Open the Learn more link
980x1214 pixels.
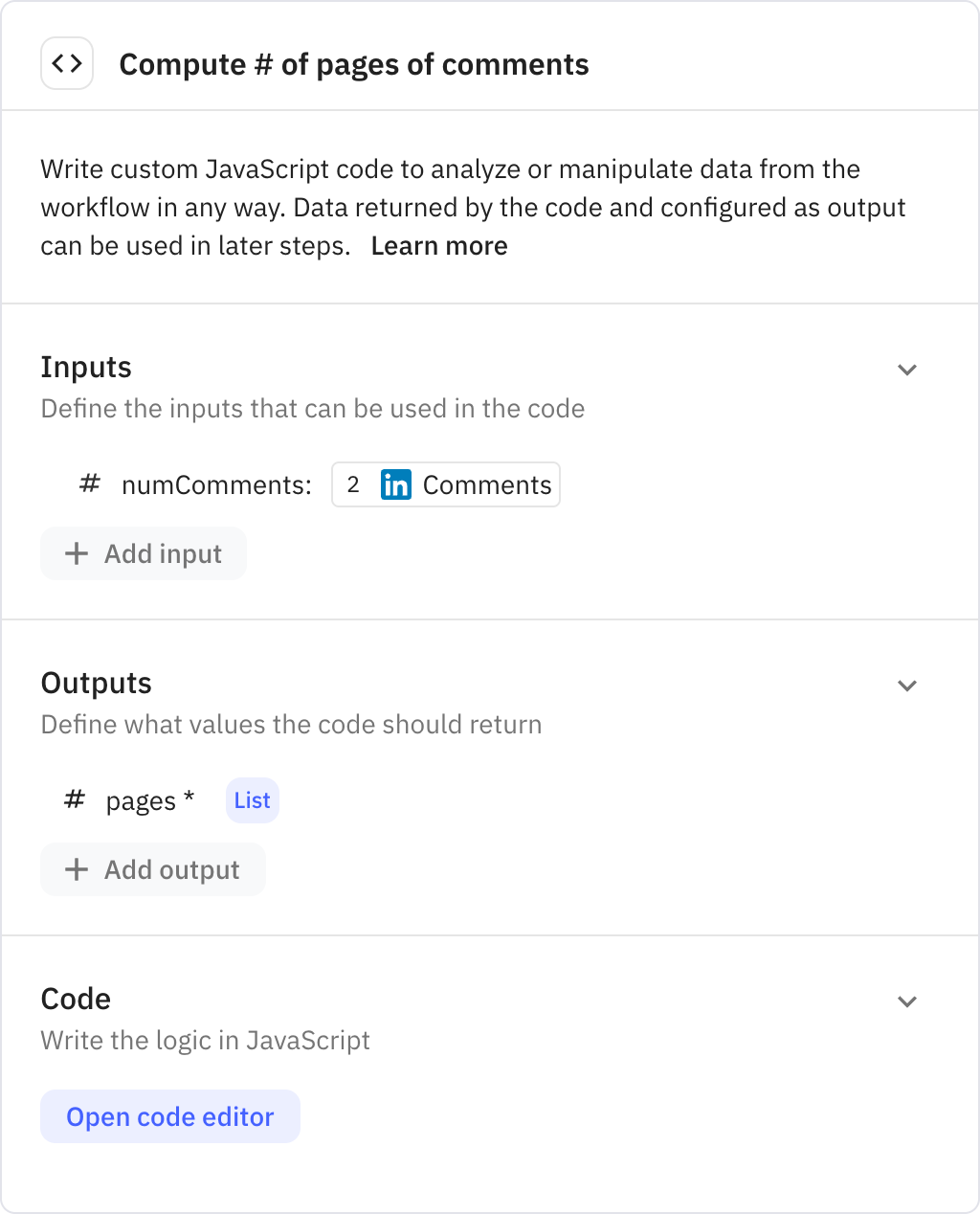[x=439, y=246]
